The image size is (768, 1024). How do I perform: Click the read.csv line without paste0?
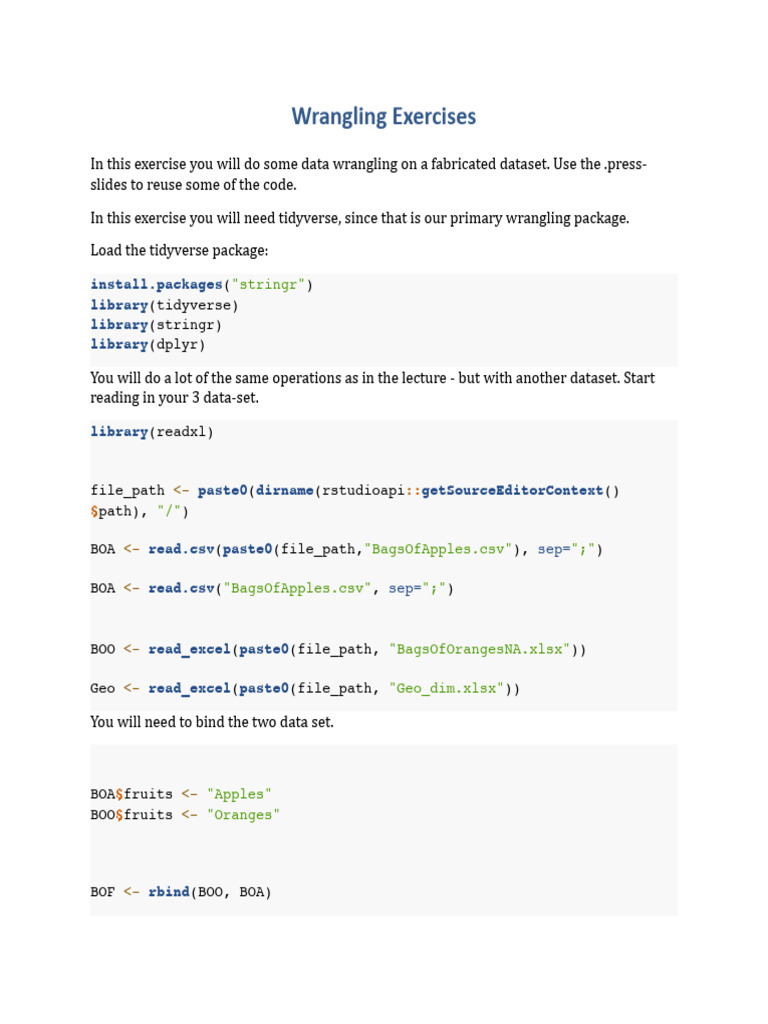click(272, 588)
